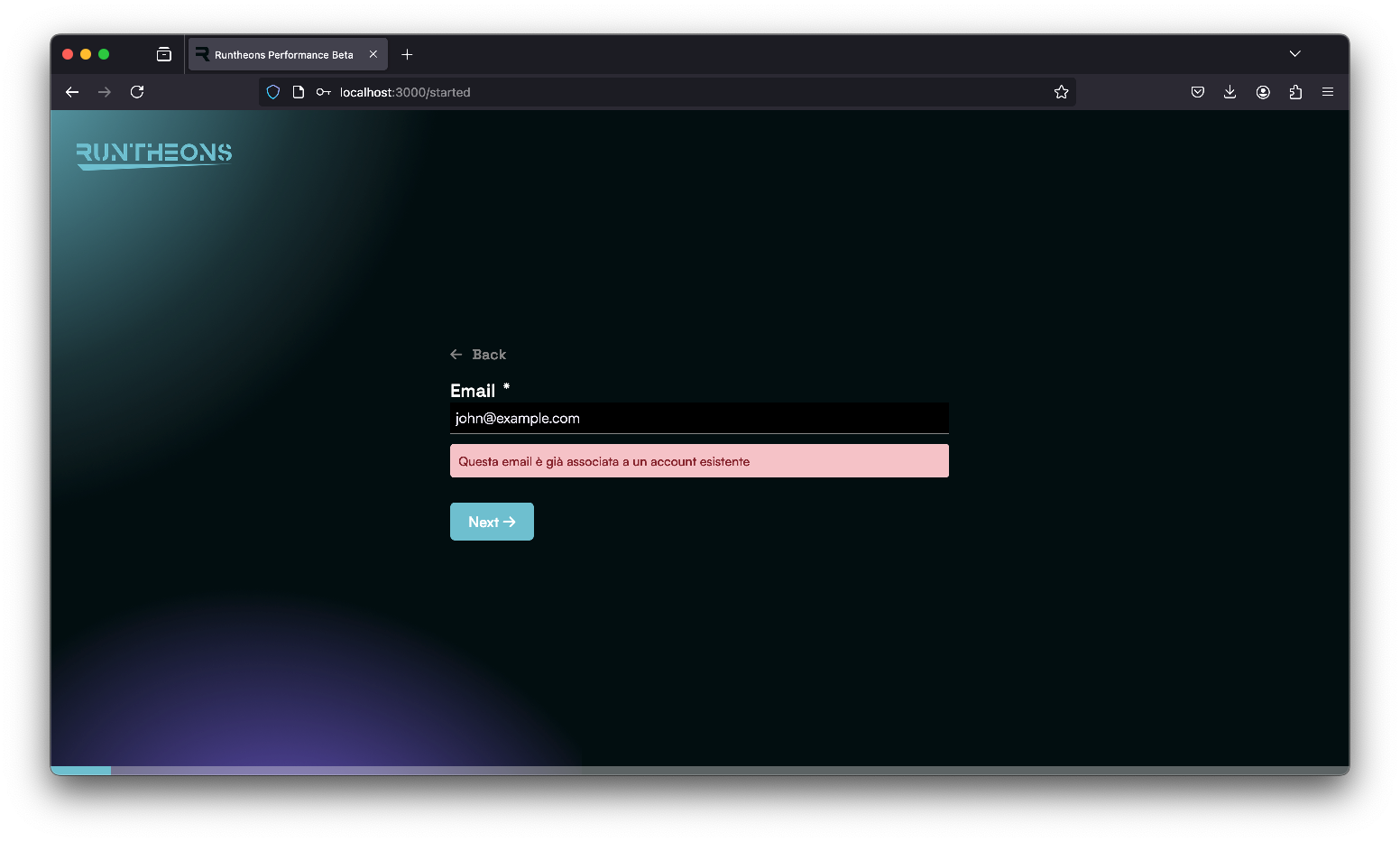Open the downloads panel

pyautogui.click(x=1230, y=92)
